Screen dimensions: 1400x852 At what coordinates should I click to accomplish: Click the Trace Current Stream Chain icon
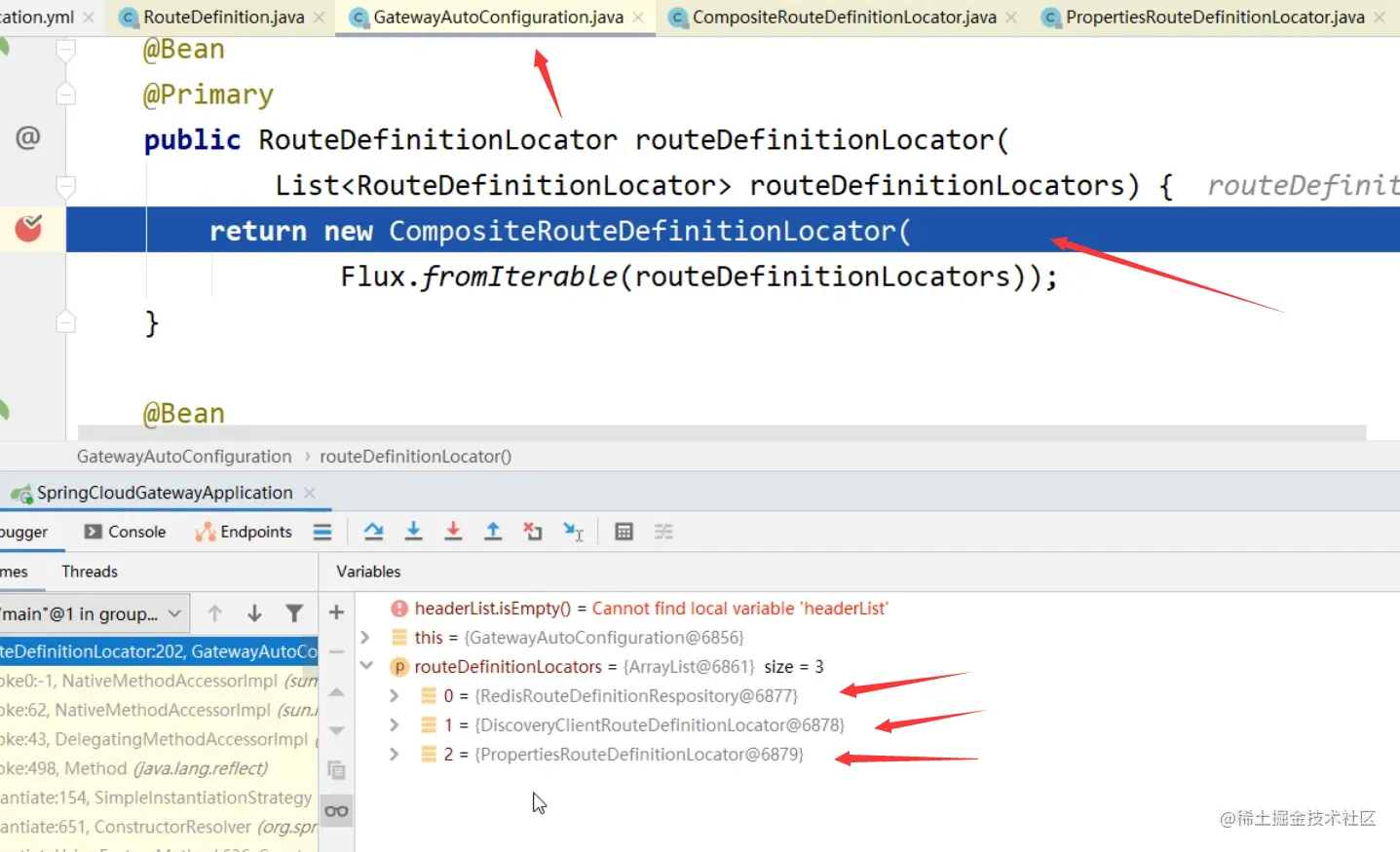pos(663,532)
